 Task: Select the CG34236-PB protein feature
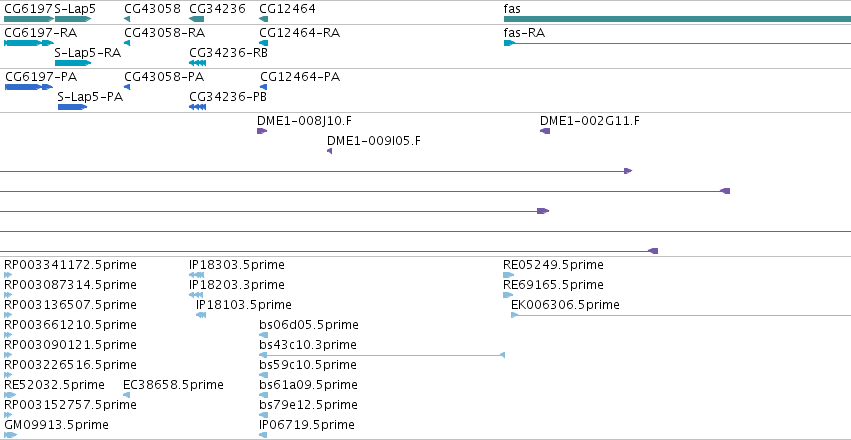point(197,107)
